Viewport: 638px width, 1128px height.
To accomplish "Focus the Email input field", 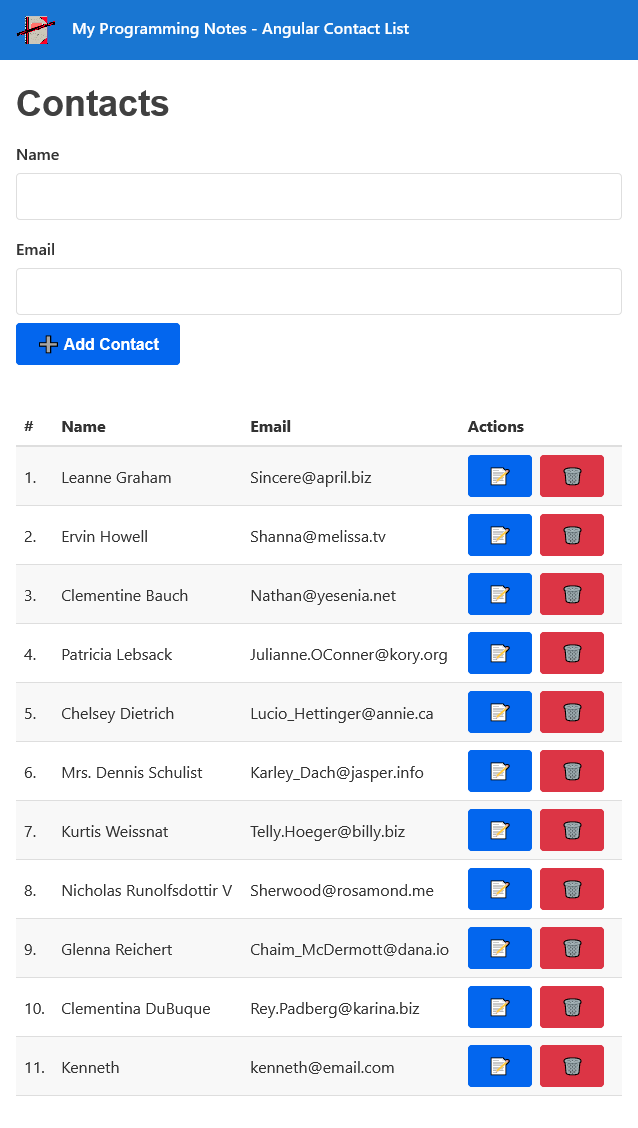I will (x=319, y=291).
